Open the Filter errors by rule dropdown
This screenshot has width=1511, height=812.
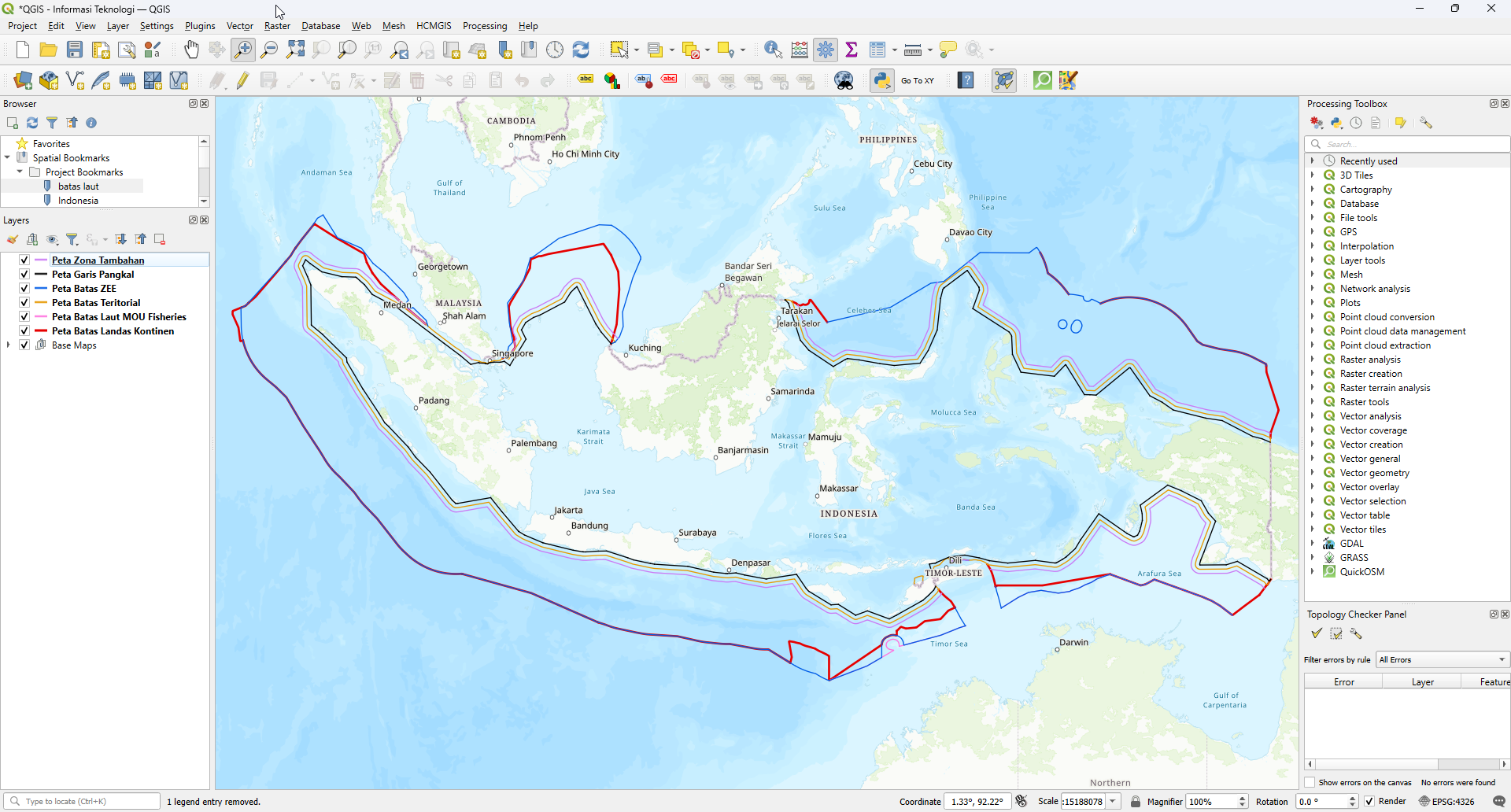point(1442,659)
